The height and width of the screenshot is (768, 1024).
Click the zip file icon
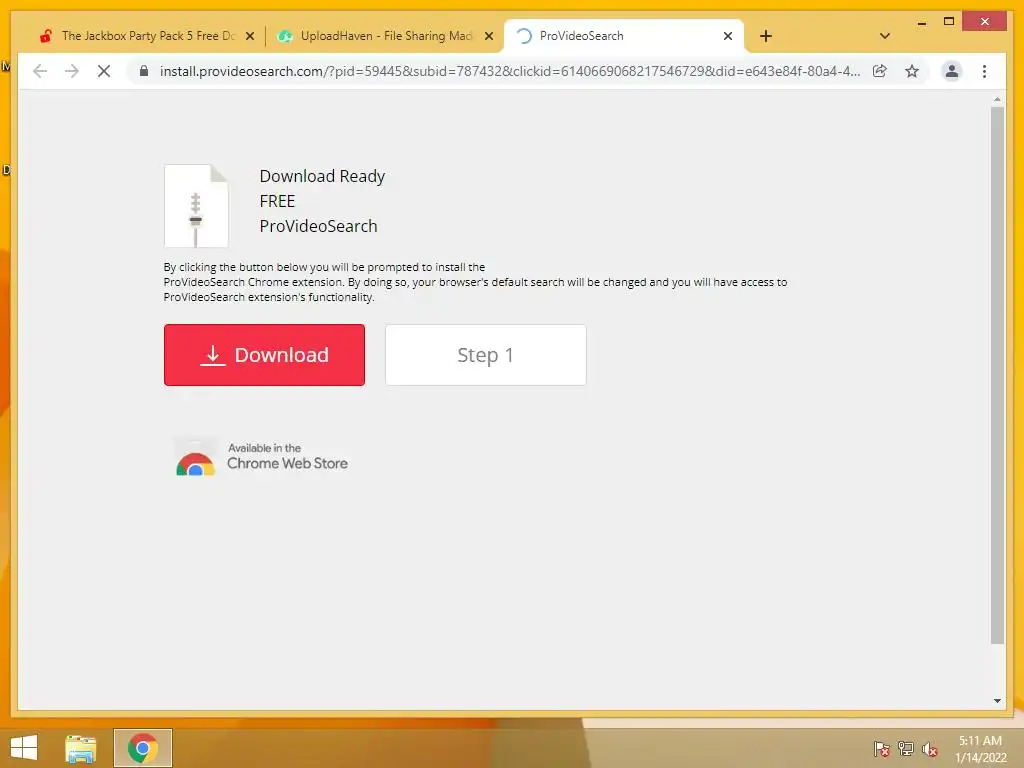196,206
